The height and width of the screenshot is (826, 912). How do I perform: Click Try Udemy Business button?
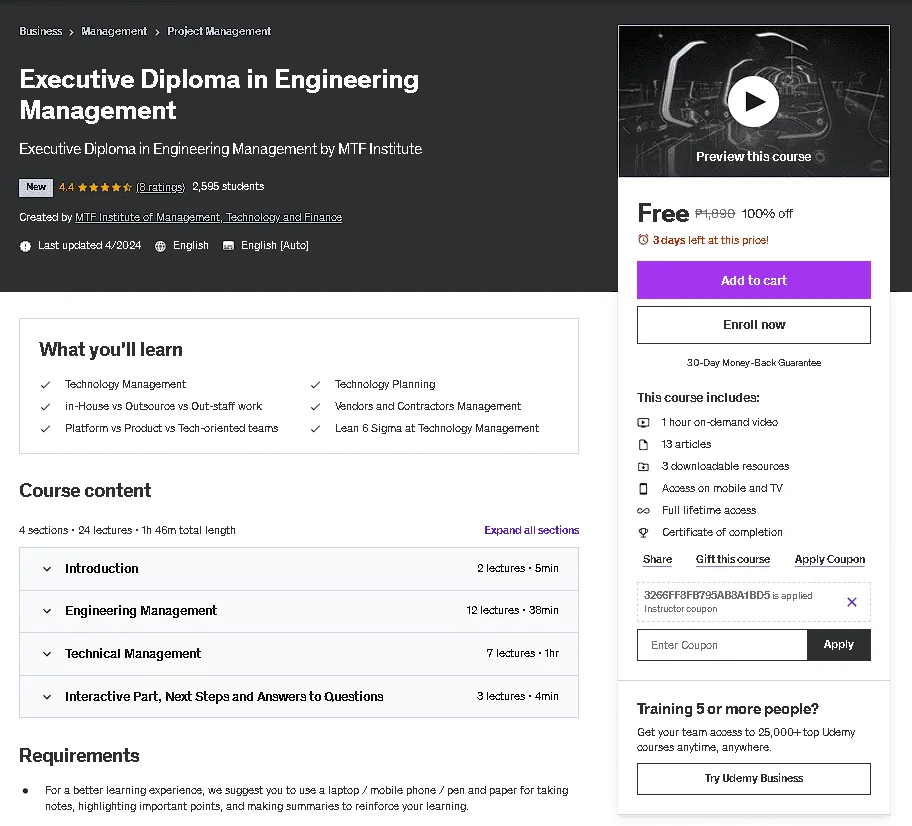(x=754, y=779)
